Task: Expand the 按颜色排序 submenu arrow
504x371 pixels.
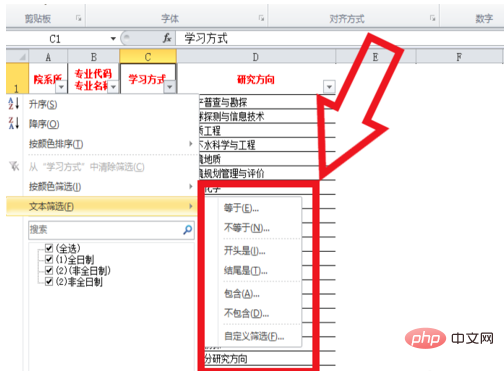Action: [x=191, y=144]
